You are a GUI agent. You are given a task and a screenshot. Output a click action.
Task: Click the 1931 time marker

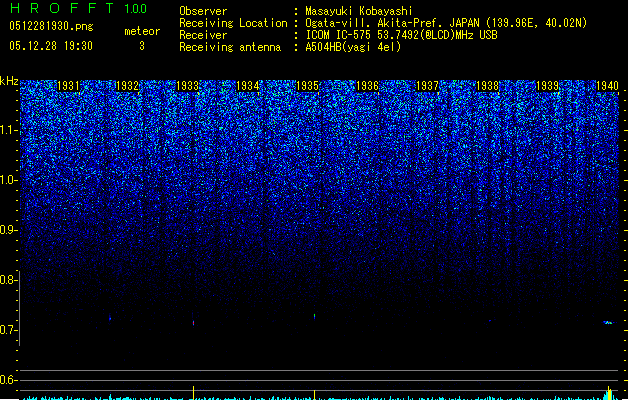point(68,86)
